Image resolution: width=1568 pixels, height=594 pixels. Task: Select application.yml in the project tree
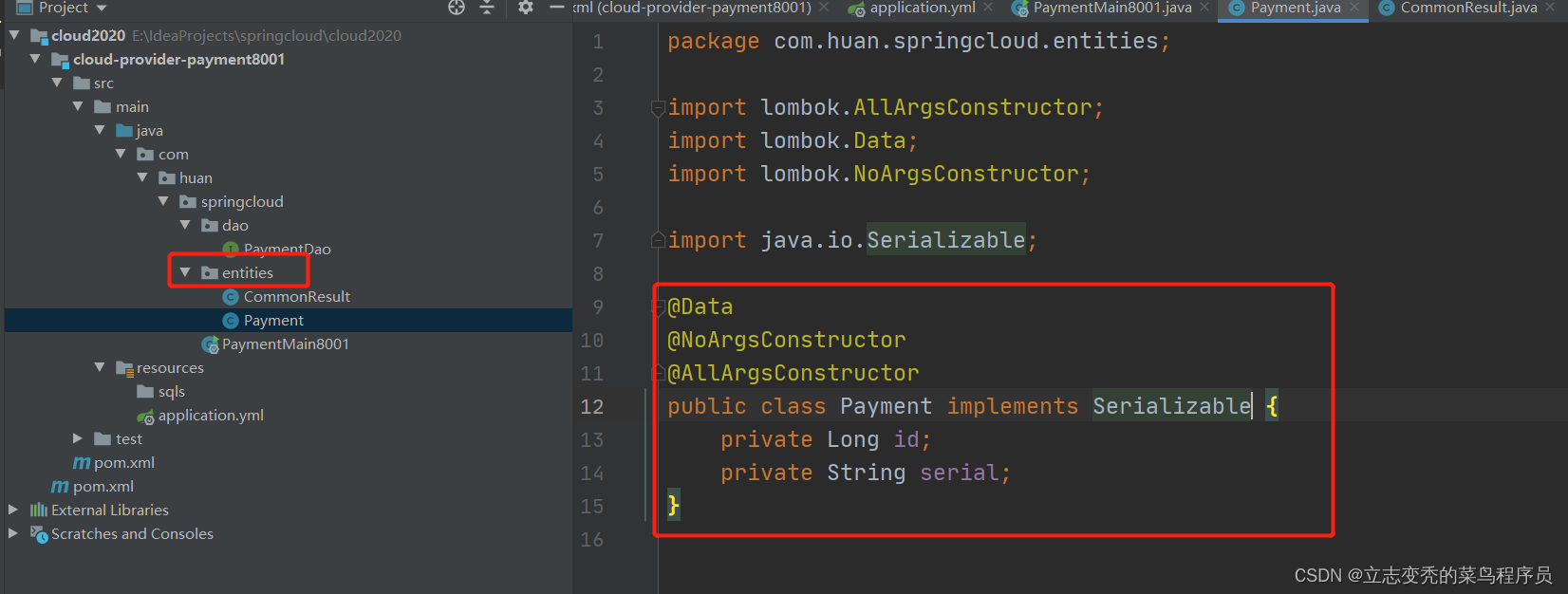pos(211,416)
